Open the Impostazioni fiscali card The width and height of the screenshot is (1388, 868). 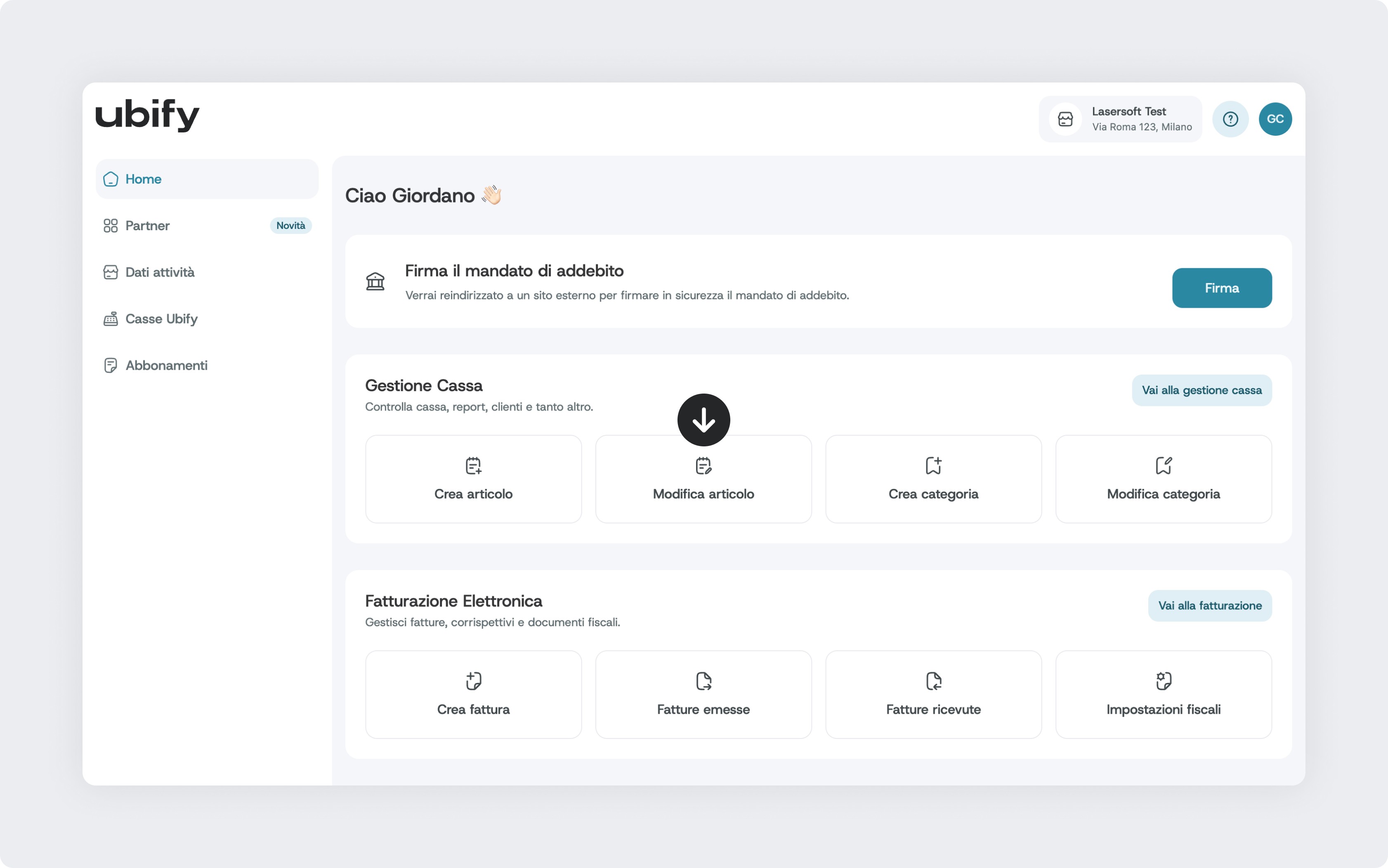[1163, 694]
